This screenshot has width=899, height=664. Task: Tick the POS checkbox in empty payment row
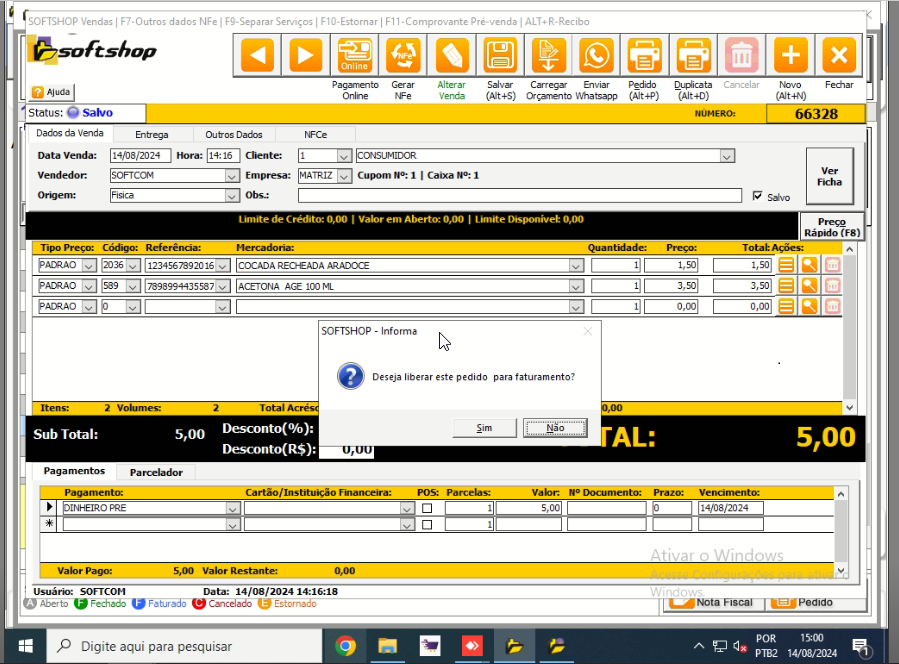pos(427,524)
